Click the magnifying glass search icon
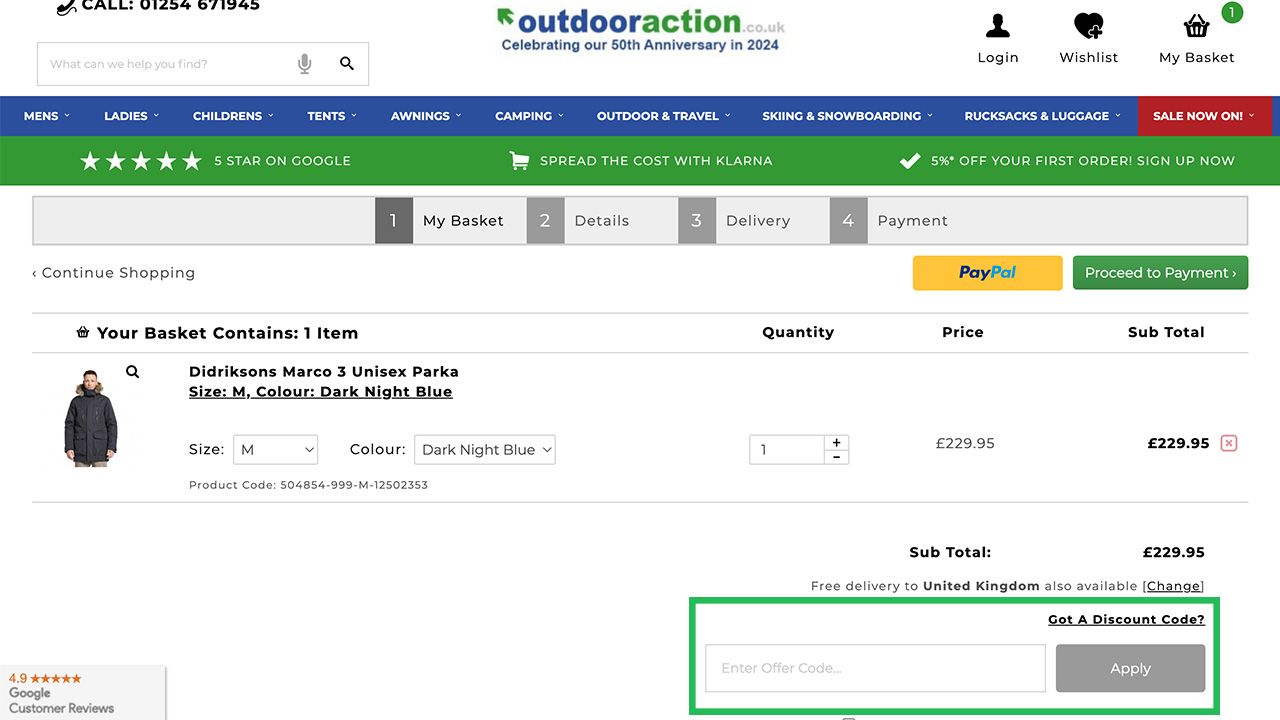Viewport: 1280px width, 720px height. 347,64
